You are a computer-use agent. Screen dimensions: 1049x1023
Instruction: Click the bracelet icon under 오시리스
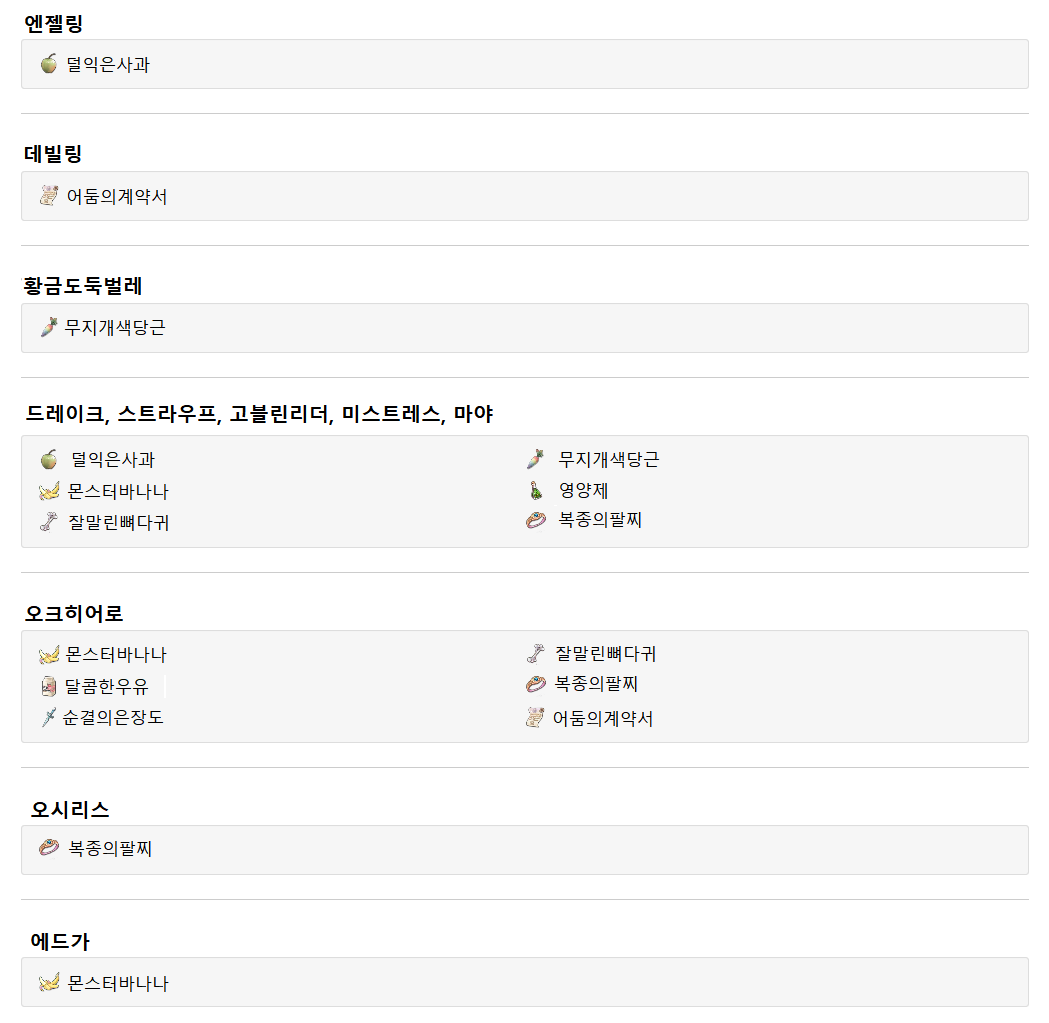49,848
